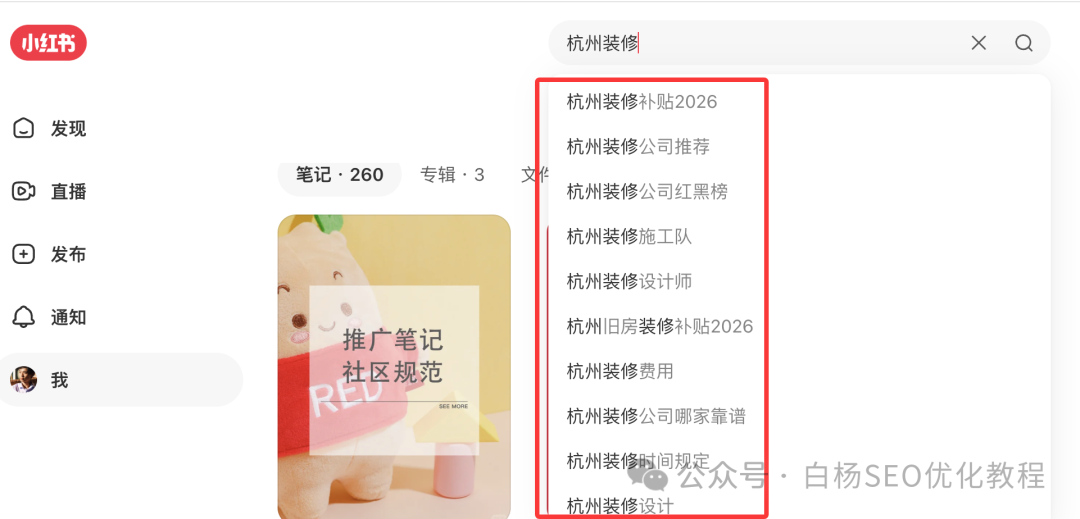Open 推广笔记社区规范 note thumbnail

point(394,367)
